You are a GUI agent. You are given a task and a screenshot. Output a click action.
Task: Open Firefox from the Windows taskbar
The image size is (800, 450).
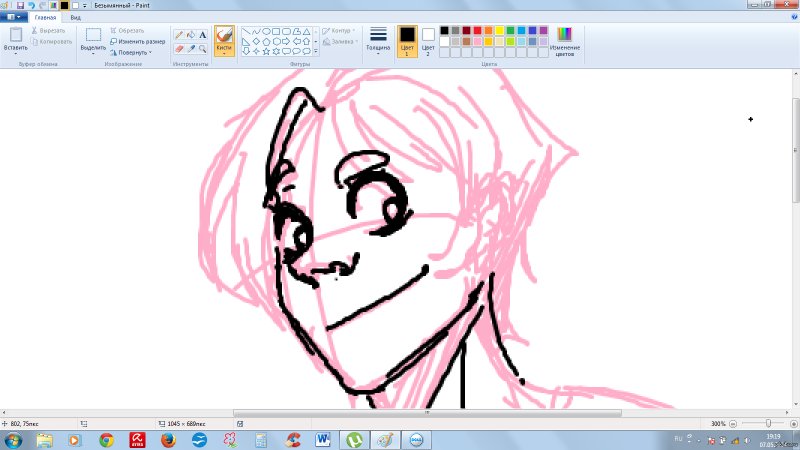coord(167,439)
